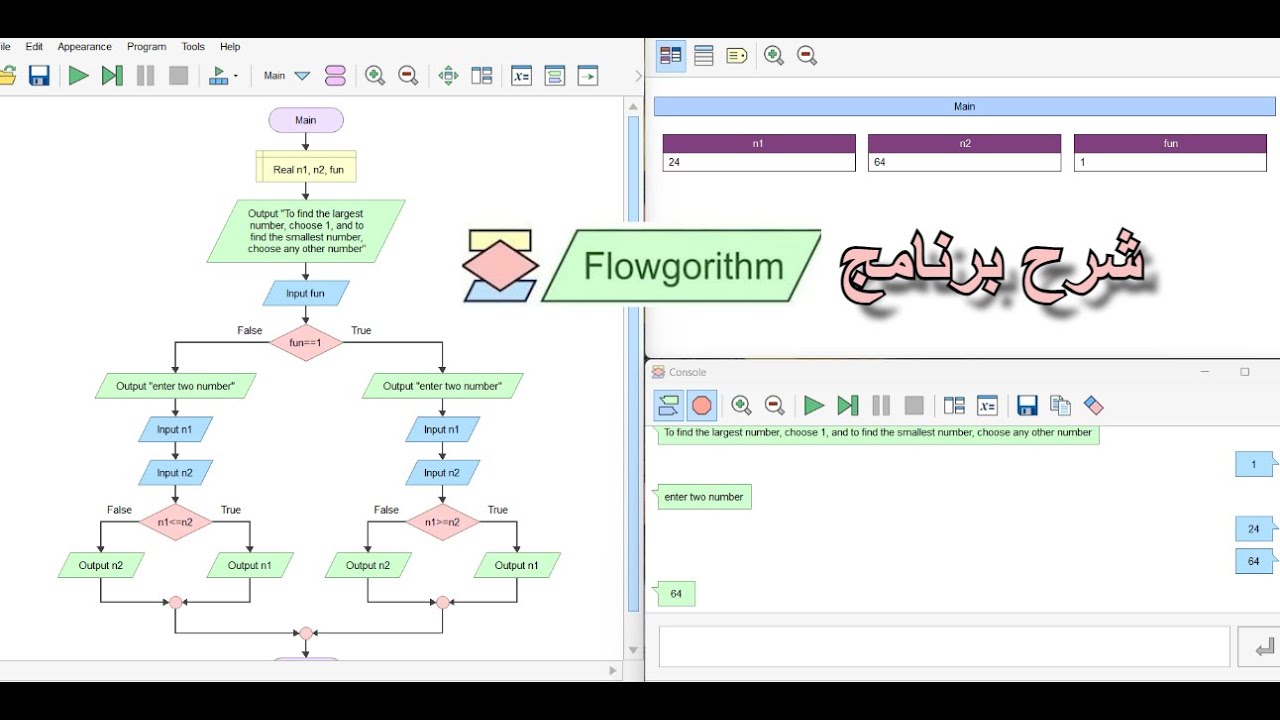Open variable watch window from main toolbar
Image resolution: width=1280 pixels, height=720 pixels.
tap(521, 75)
